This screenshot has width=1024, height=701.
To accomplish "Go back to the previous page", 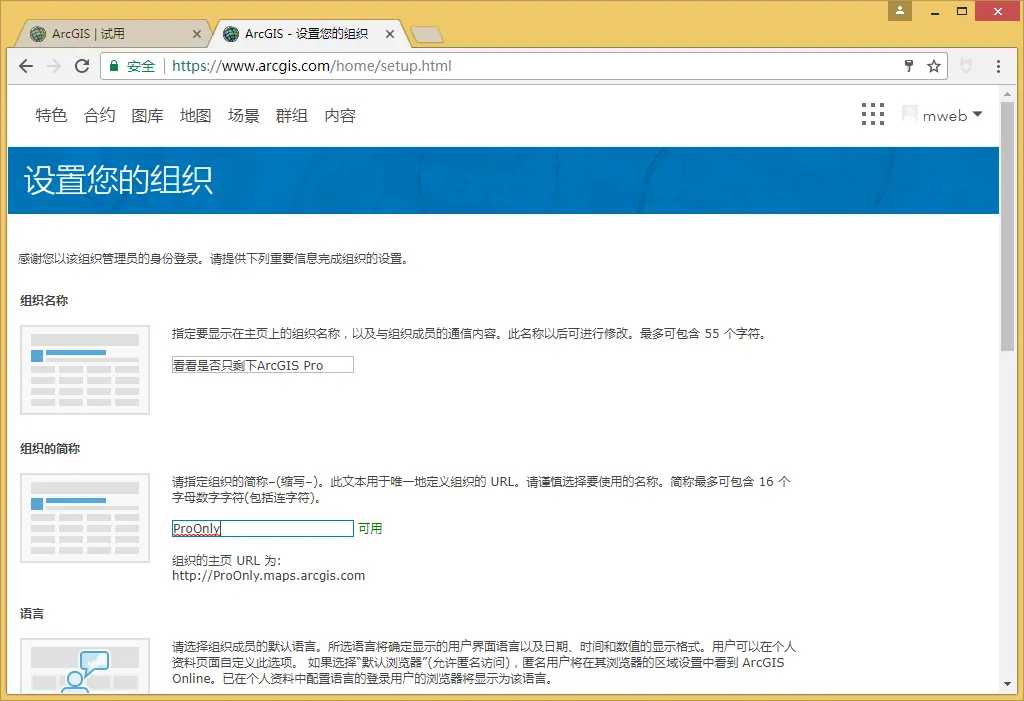I will click(x=25, y=66).
